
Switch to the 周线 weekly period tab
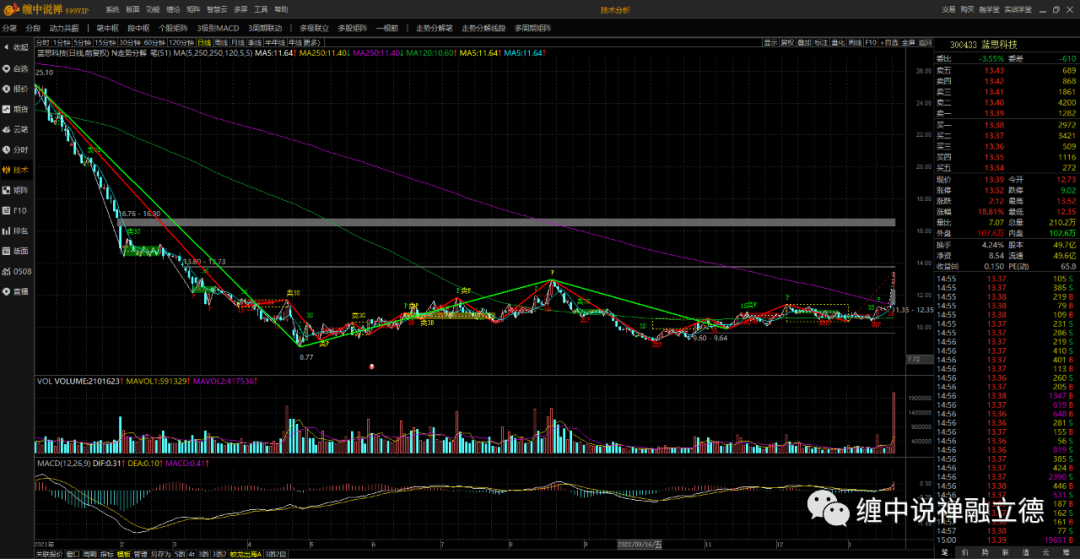(x=221, y=43)
